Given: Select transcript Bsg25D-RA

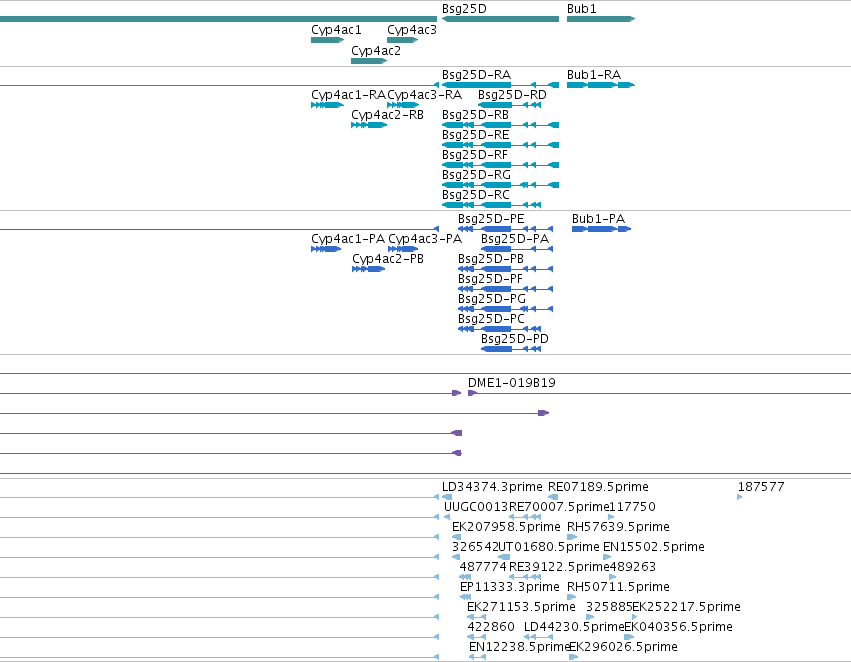Looking at the screenshot, I should 500,85.
